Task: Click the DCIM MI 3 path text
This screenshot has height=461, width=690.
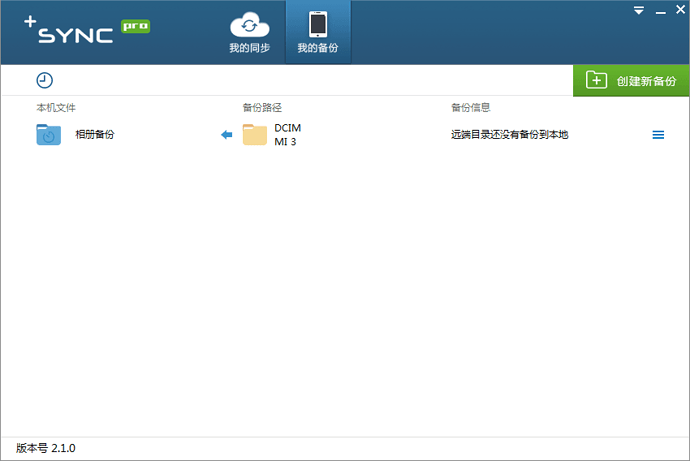Action: [x=287, y=135]
